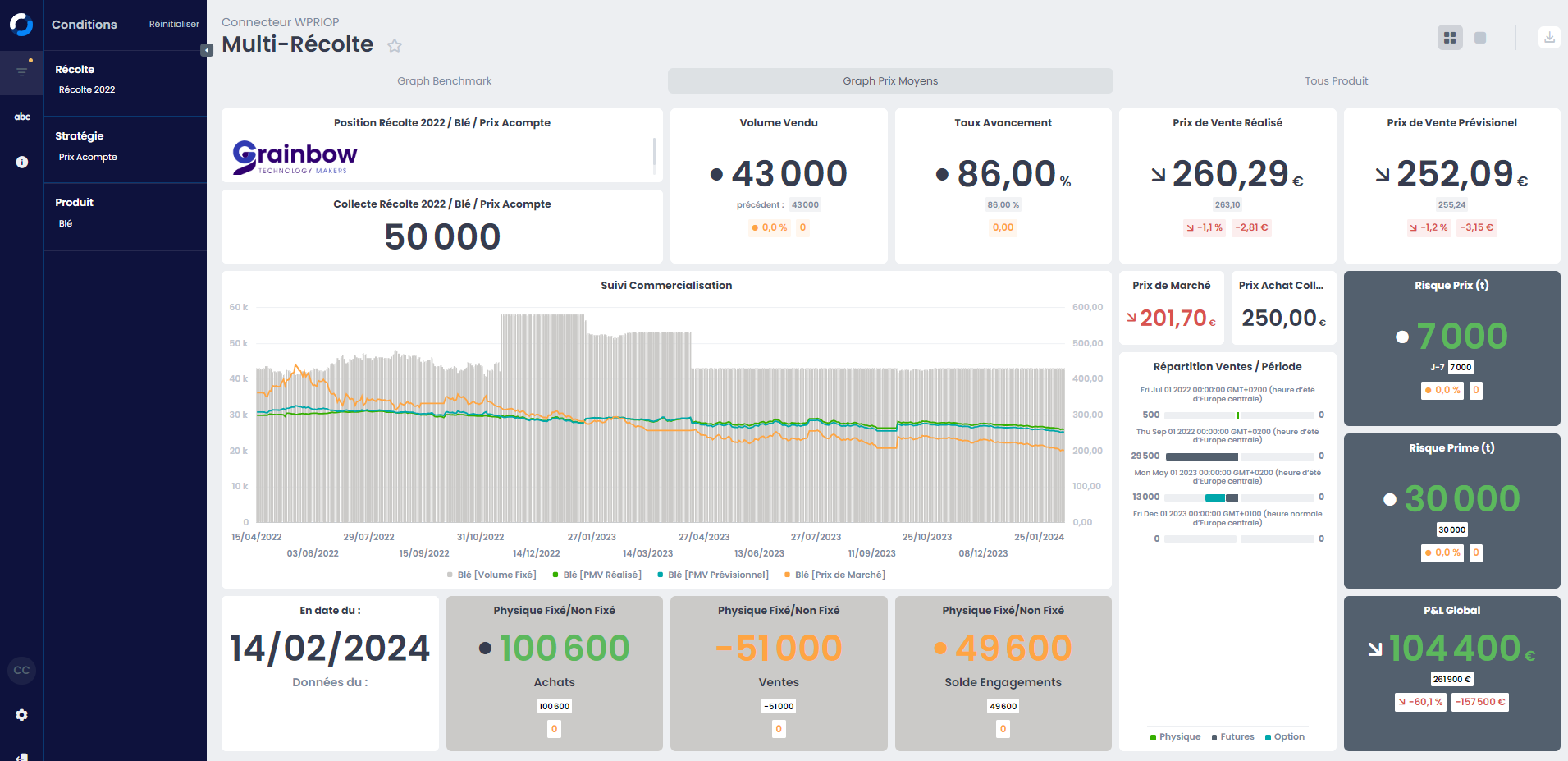1568x761 pixels.
Task: Open the Récolte filter Récolte 2022
Action: pyautogui.click(x=87, y=90)
